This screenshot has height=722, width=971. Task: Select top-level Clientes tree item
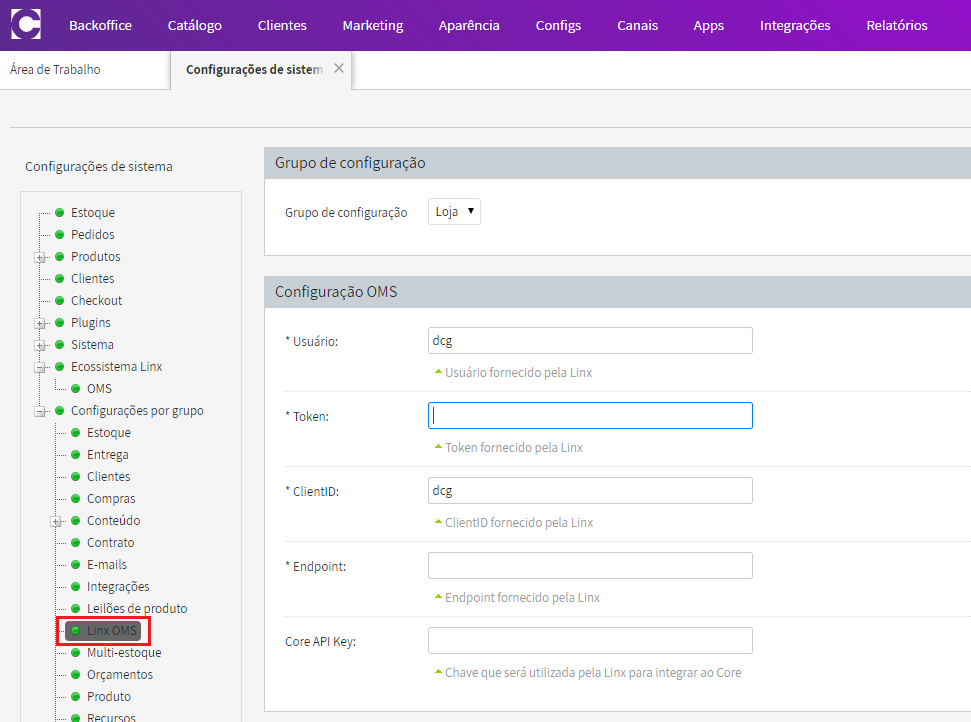[92, 279]
